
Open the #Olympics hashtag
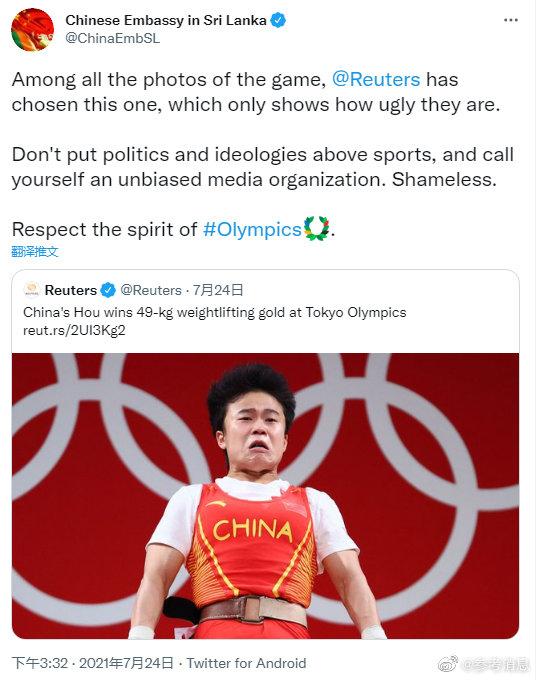tap(252, 229)
